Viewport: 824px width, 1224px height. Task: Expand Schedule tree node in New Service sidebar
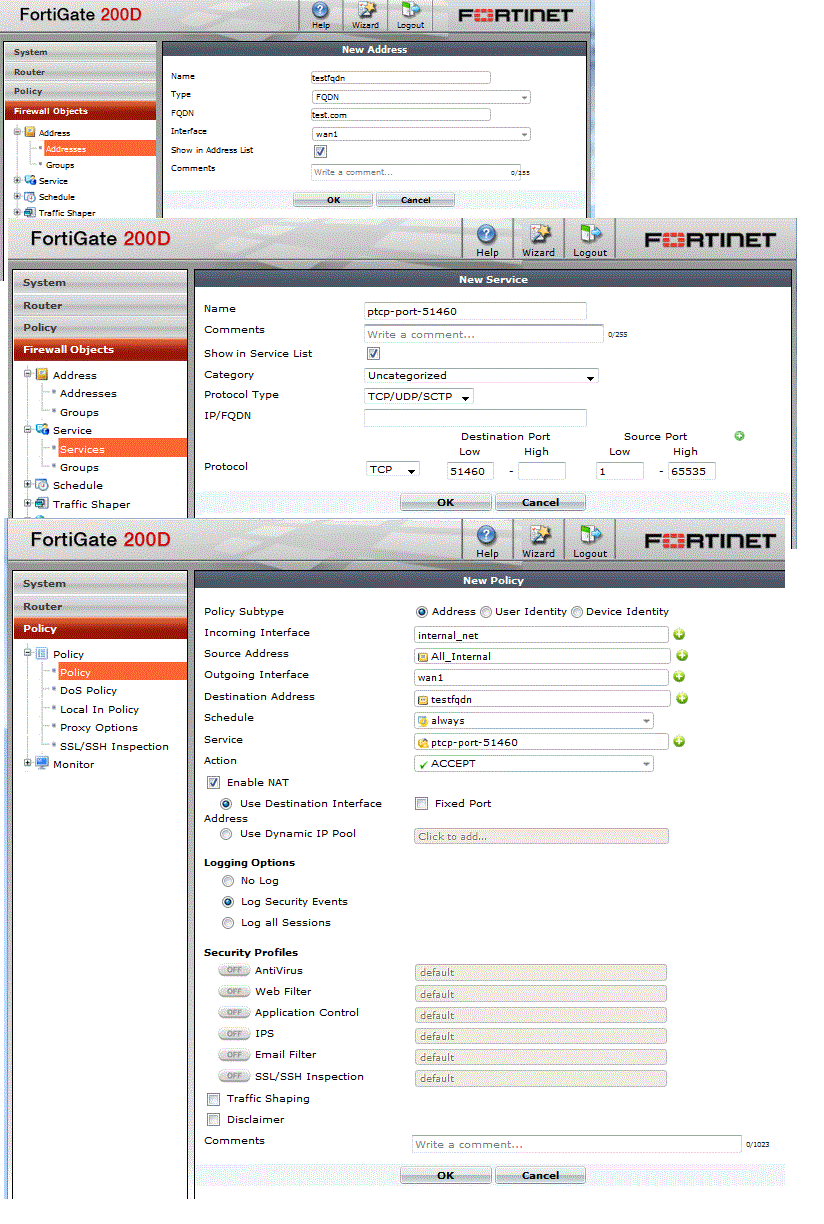28,485
